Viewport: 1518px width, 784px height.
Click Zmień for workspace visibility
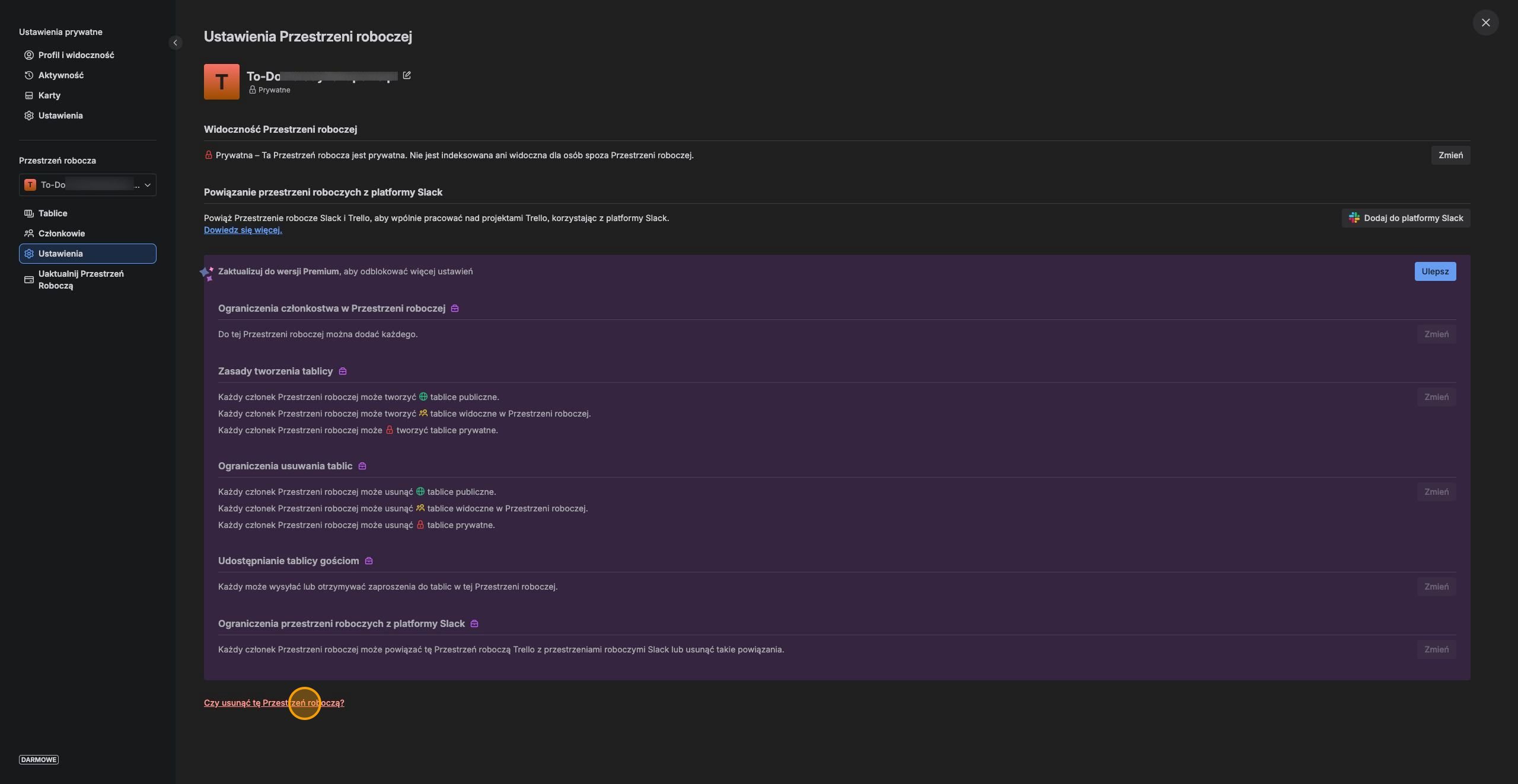1450,155
